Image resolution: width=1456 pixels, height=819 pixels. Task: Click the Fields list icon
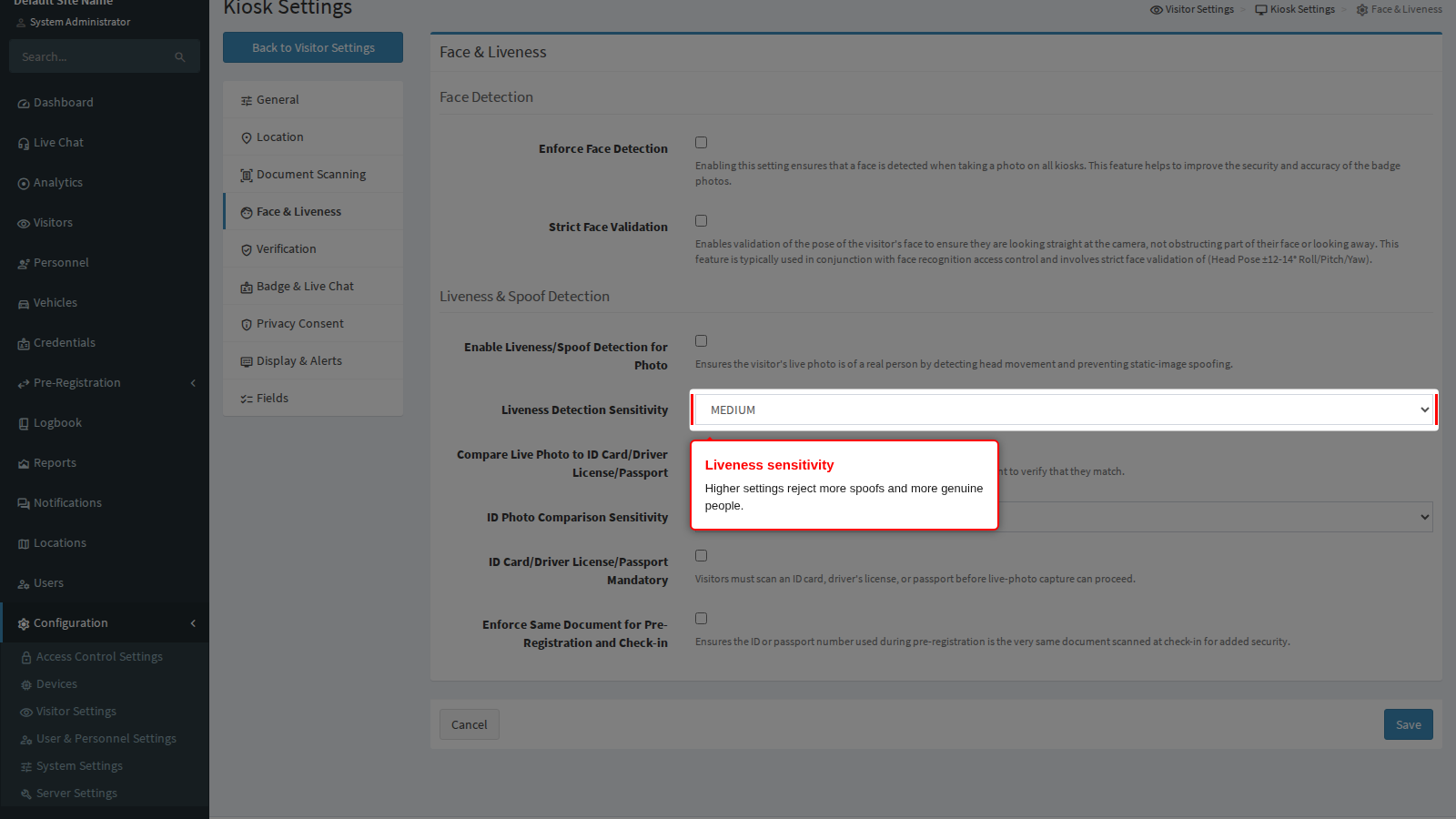coord(247,399)
